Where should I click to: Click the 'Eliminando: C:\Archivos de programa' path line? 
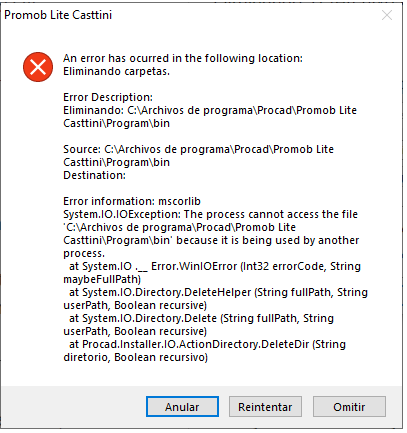pyautogui.click(x=210, y=110)
